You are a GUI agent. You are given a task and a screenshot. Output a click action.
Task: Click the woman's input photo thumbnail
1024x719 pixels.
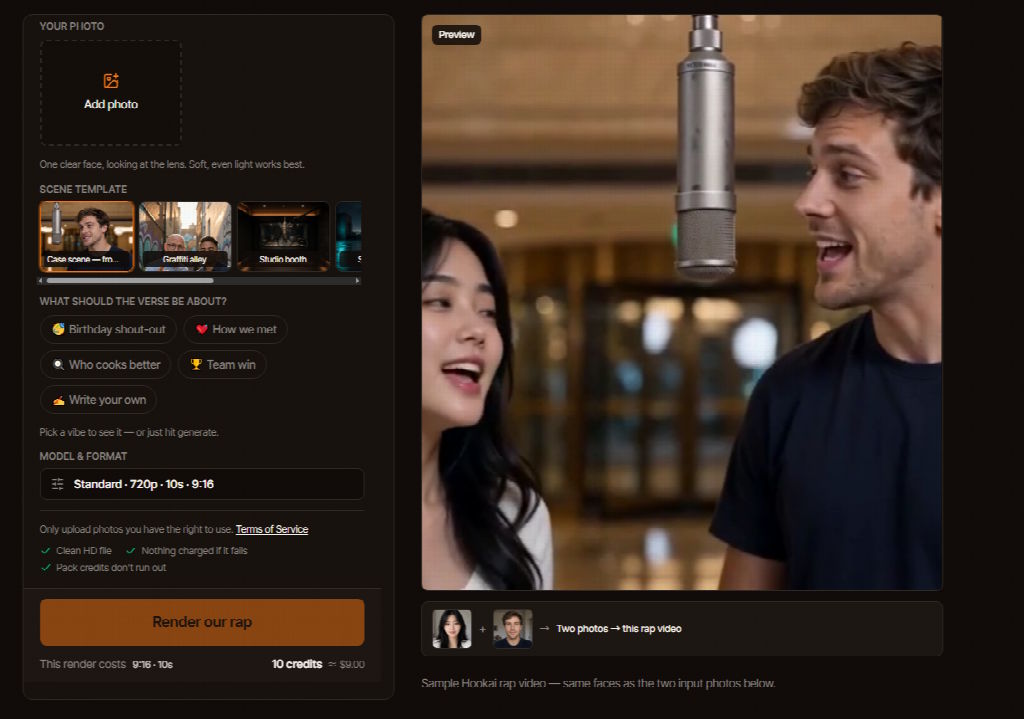pyautogui.click(x=452, y=629)
